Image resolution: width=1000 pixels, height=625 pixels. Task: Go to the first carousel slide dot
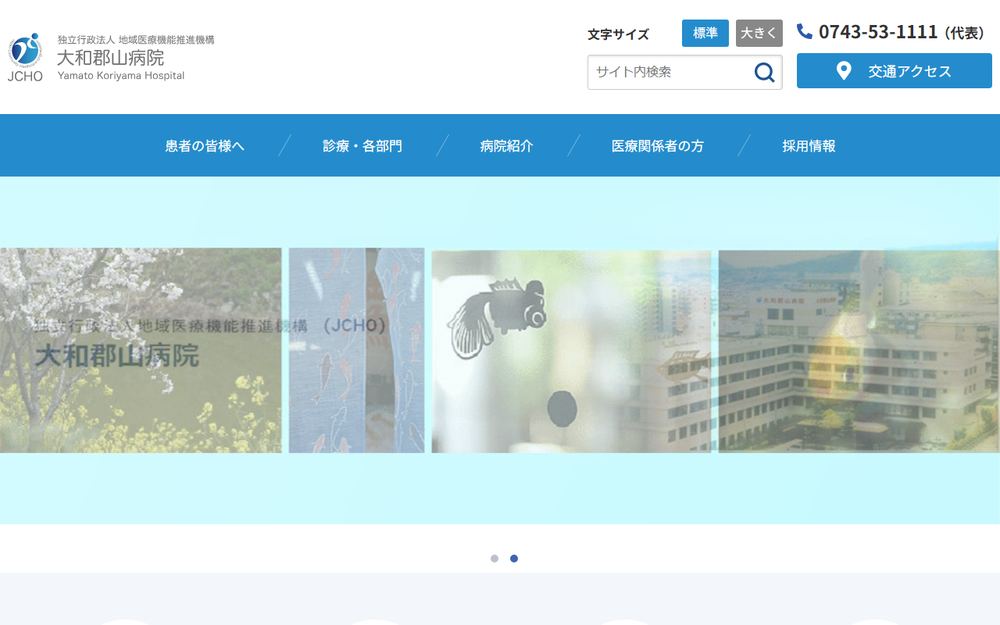click(494, 559)
